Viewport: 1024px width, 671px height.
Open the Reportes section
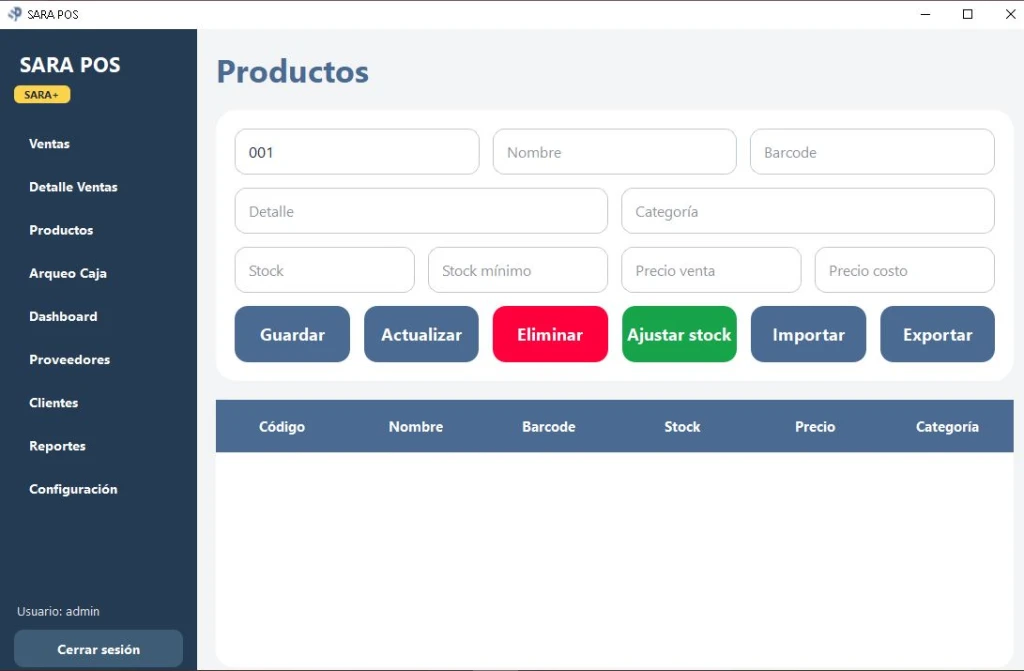pos(57,446)
